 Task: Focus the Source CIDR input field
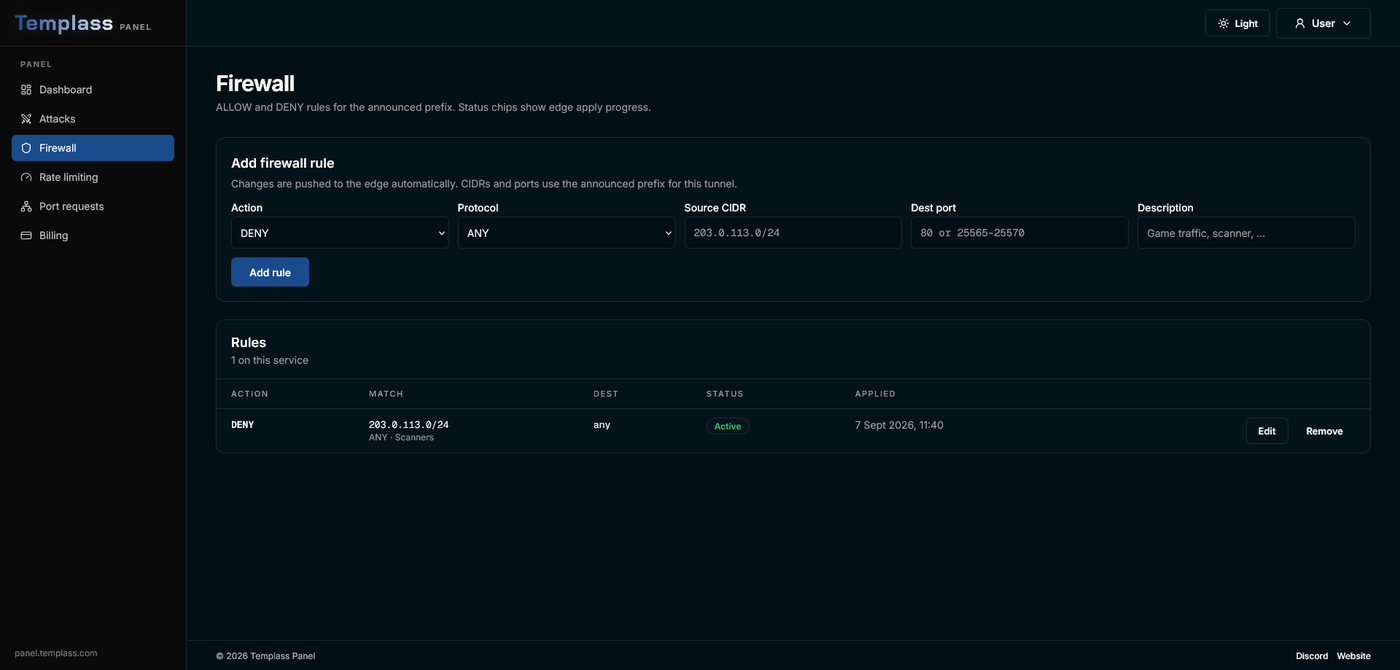tap(793, 233)
